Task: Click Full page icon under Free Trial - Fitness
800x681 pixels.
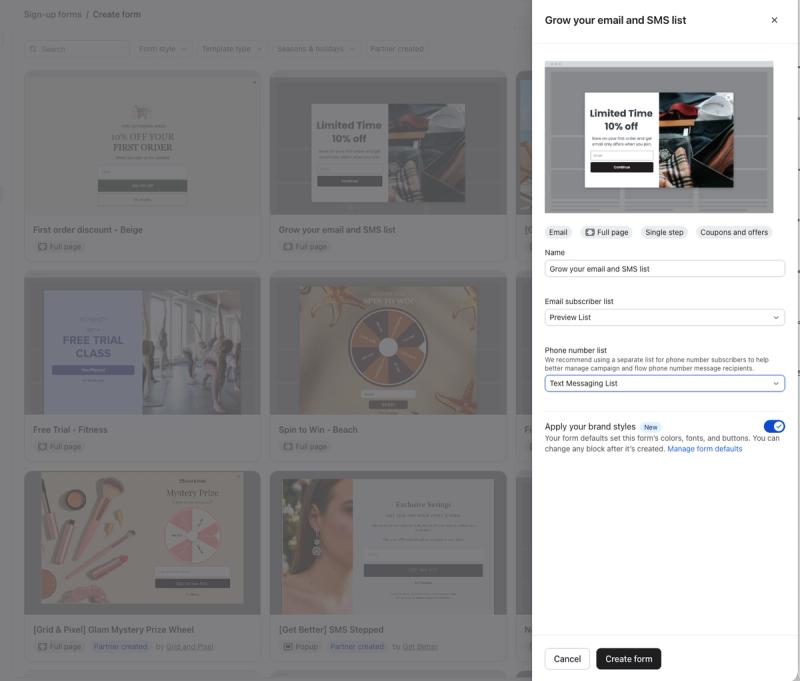Action: (x=42, y=446)
